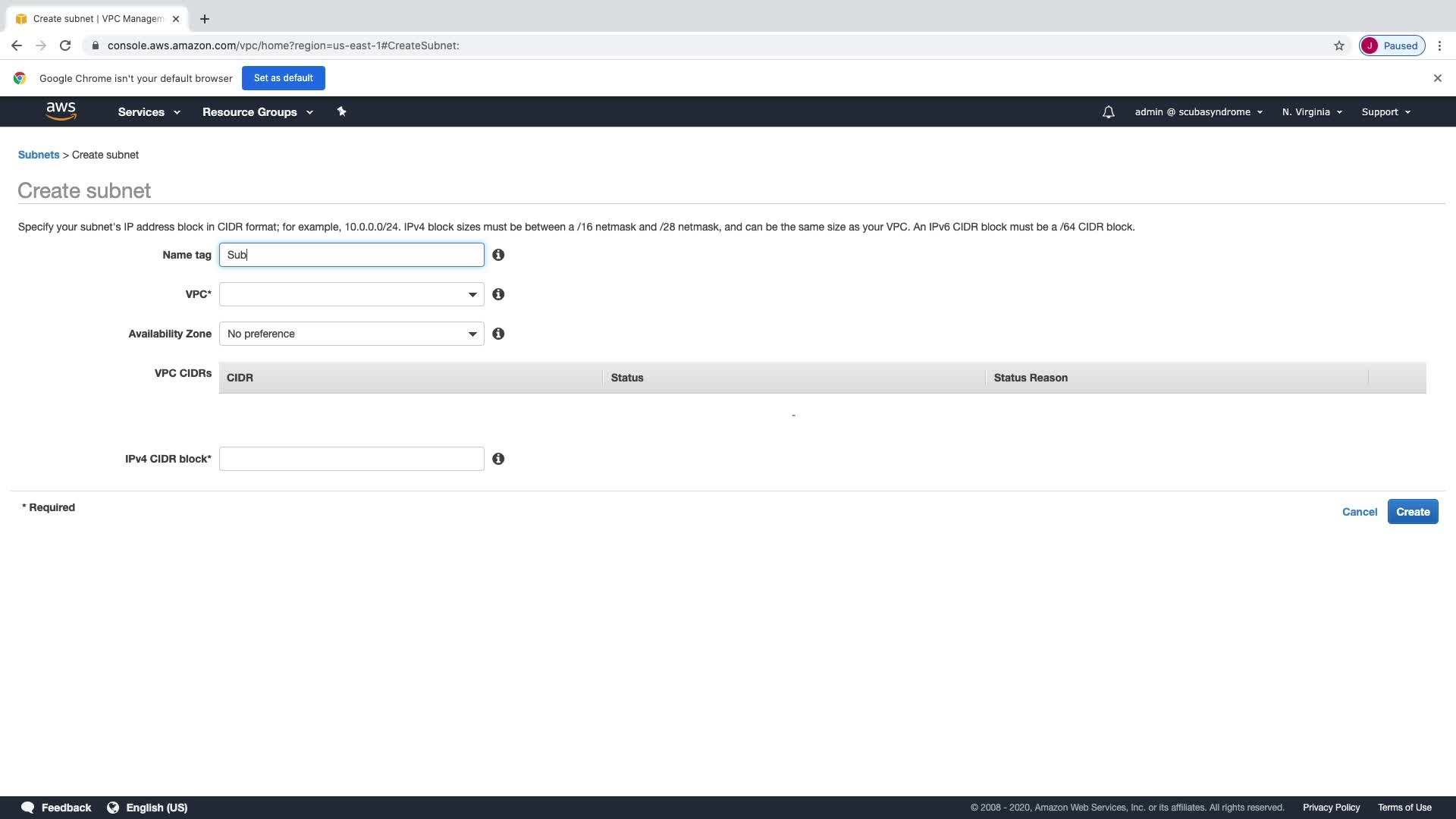Click the Cancel link
This screenshot has width=1456, height=819.
(1359, 512)
